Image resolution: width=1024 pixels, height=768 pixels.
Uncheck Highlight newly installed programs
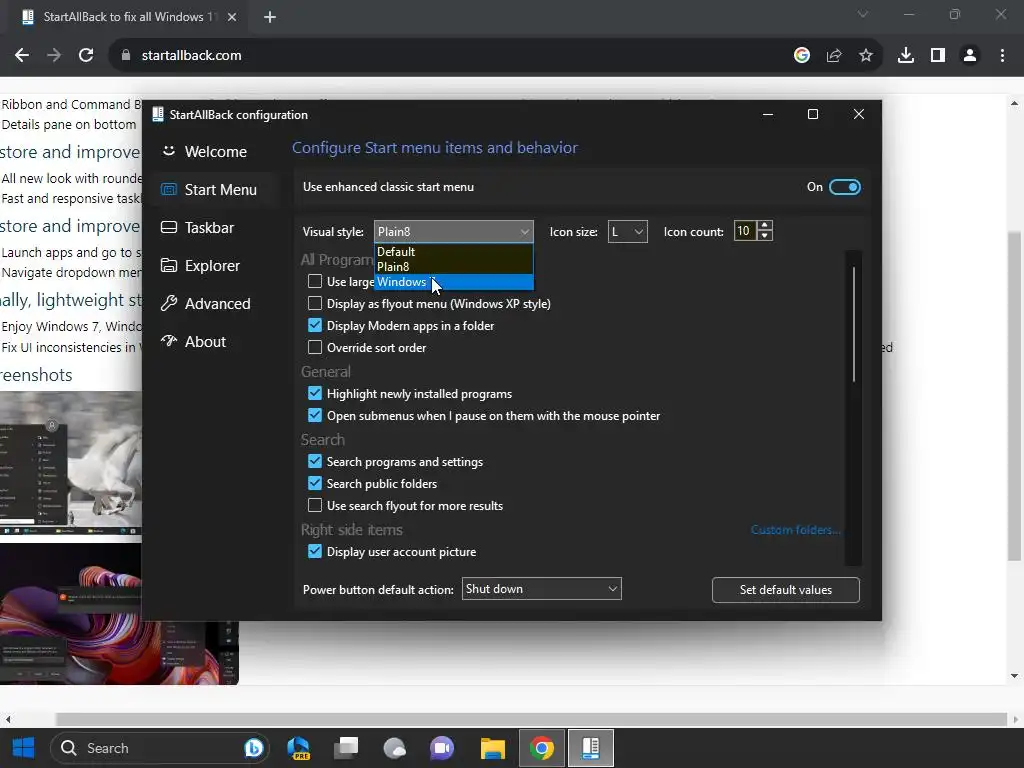(315, 393)
